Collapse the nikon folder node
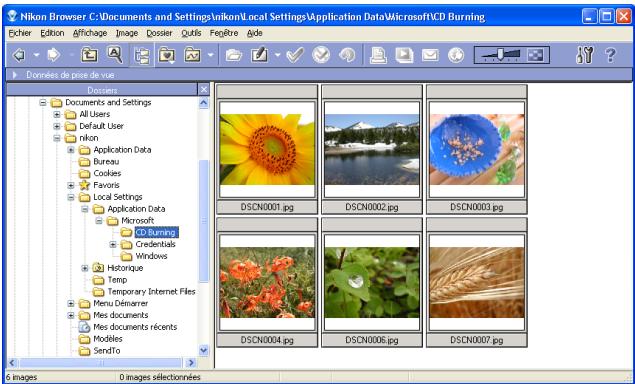The width and height of the screenshot is (635, 384). pyautogui.click(x=57, y=138)
